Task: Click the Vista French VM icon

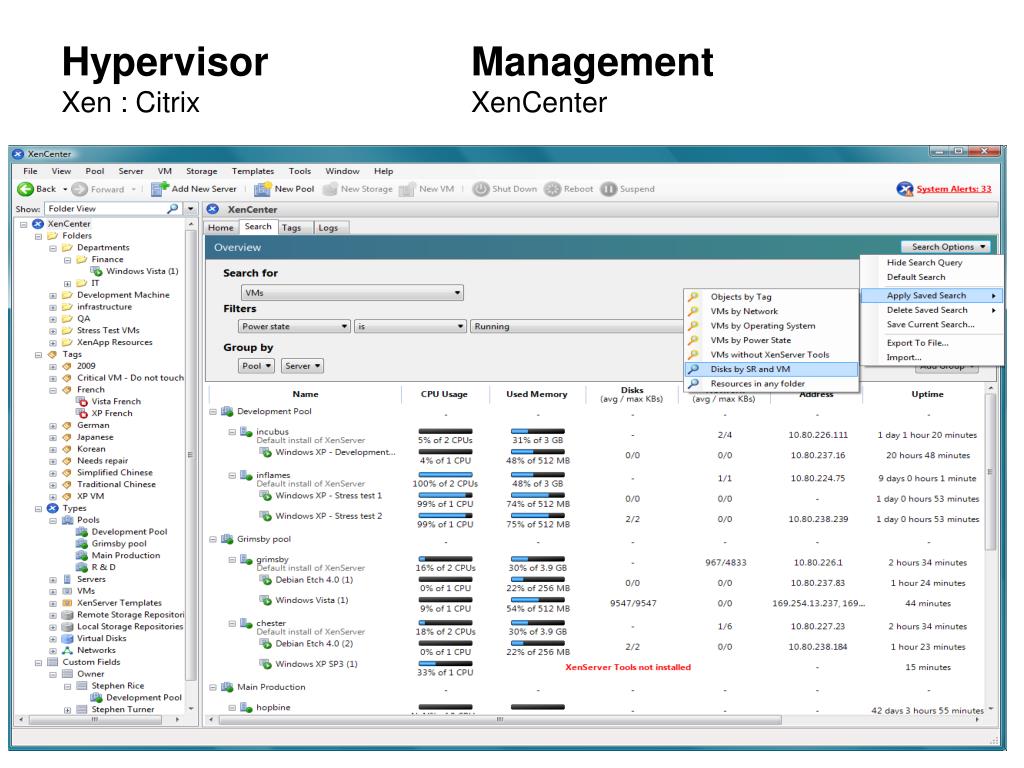Action: (82, 402)
